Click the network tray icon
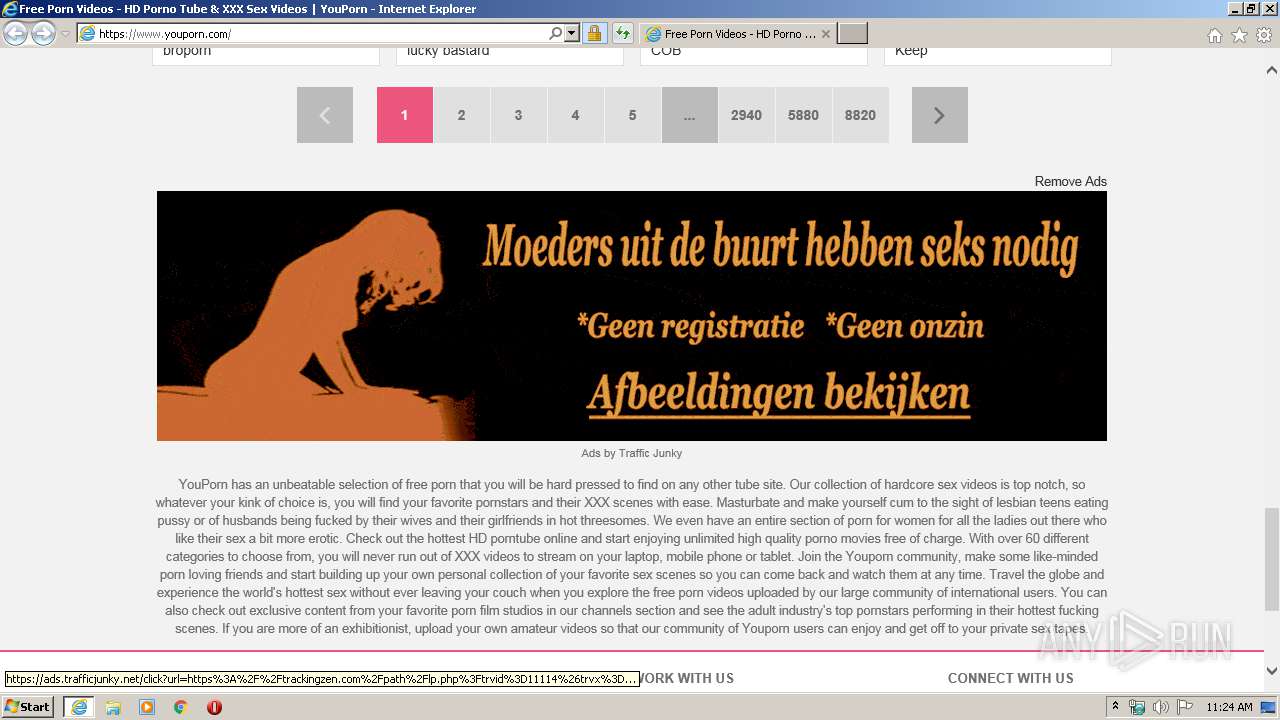 [1137, 707]
